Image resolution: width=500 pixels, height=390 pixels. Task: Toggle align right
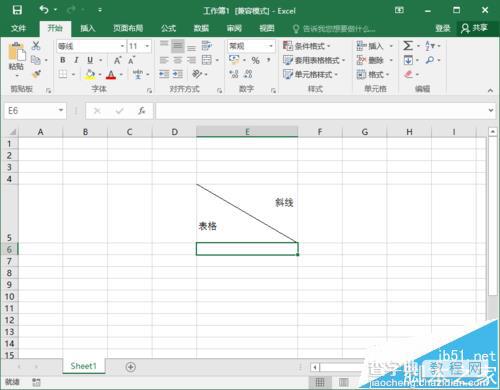coord(191,60)
